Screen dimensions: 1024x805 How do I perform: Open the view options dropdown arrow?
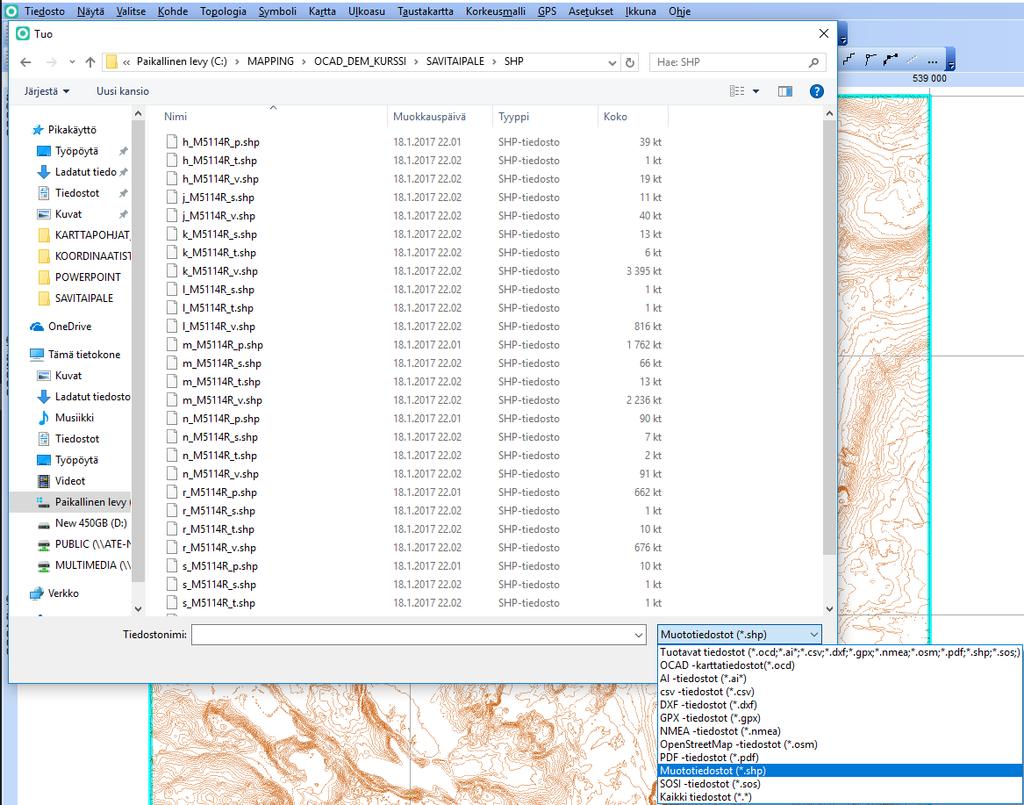click(x=756, y=91)
